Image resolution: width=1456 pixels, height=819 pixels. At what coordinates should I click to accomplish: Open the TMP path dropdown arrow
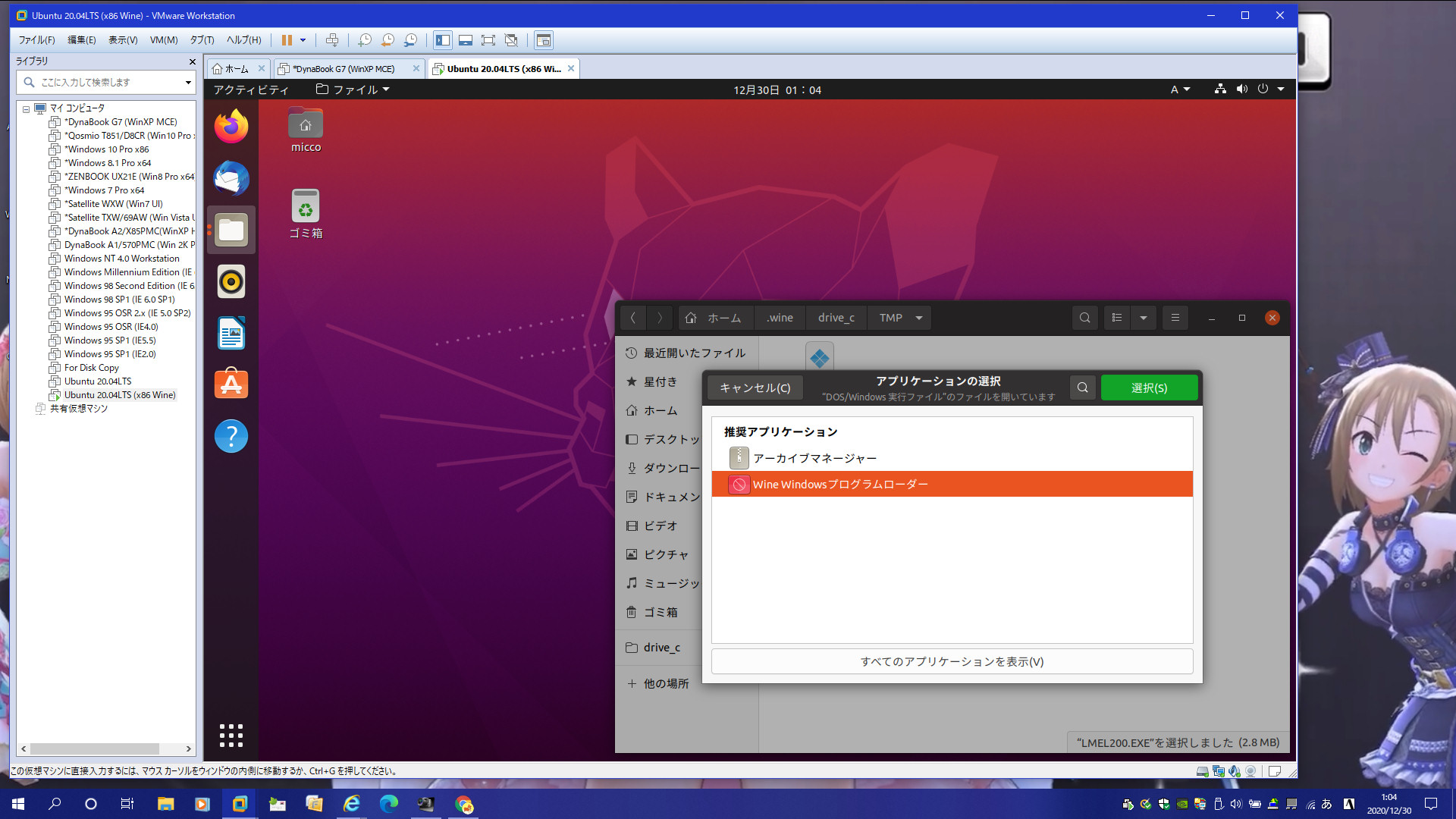click(919, 318)
